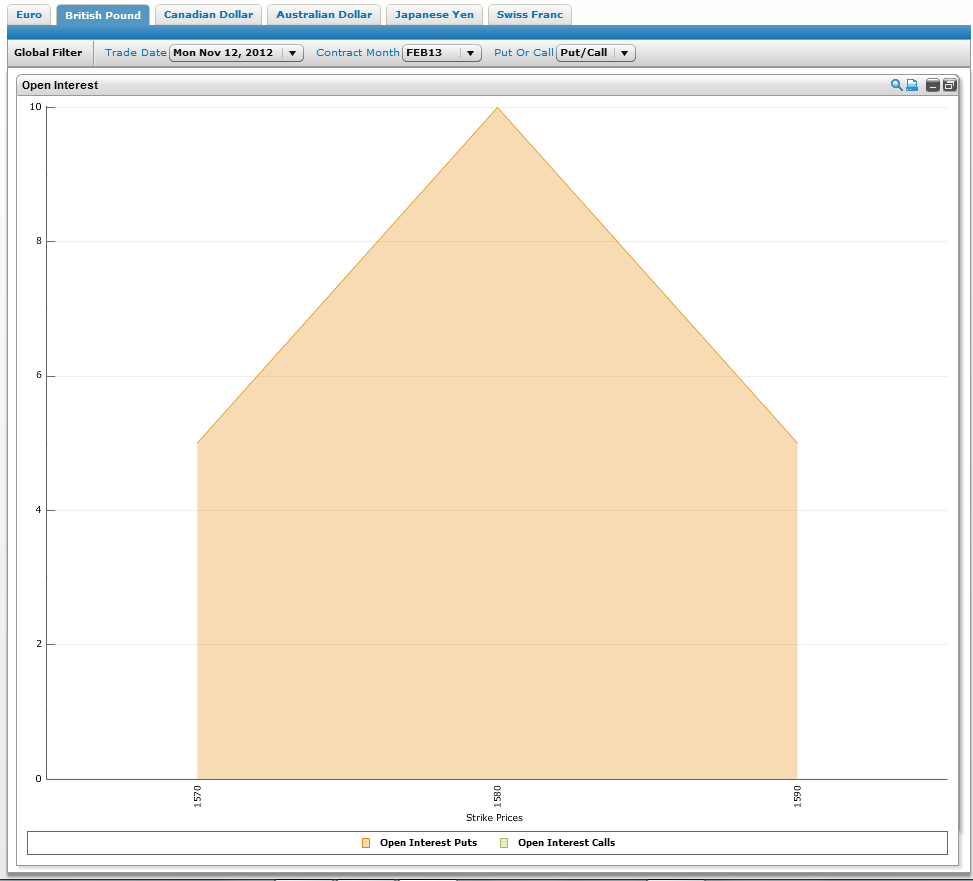This screenshot has width=973, height=881.
Task: Click the export/print icon in Open Interest header
Action: tap(912, 85)
